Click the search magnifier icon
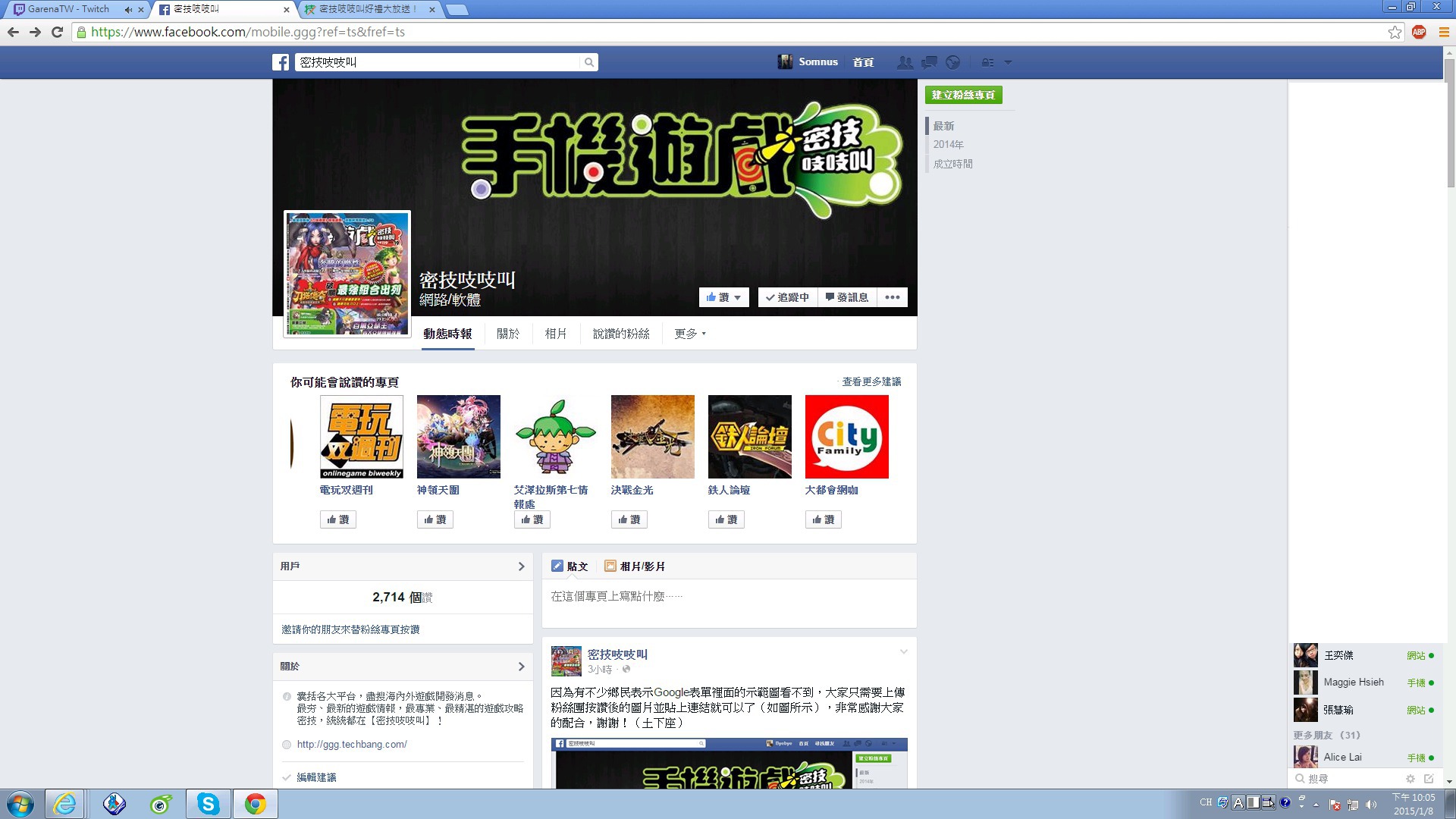1456x819 pixels. (x=588, y=62)
